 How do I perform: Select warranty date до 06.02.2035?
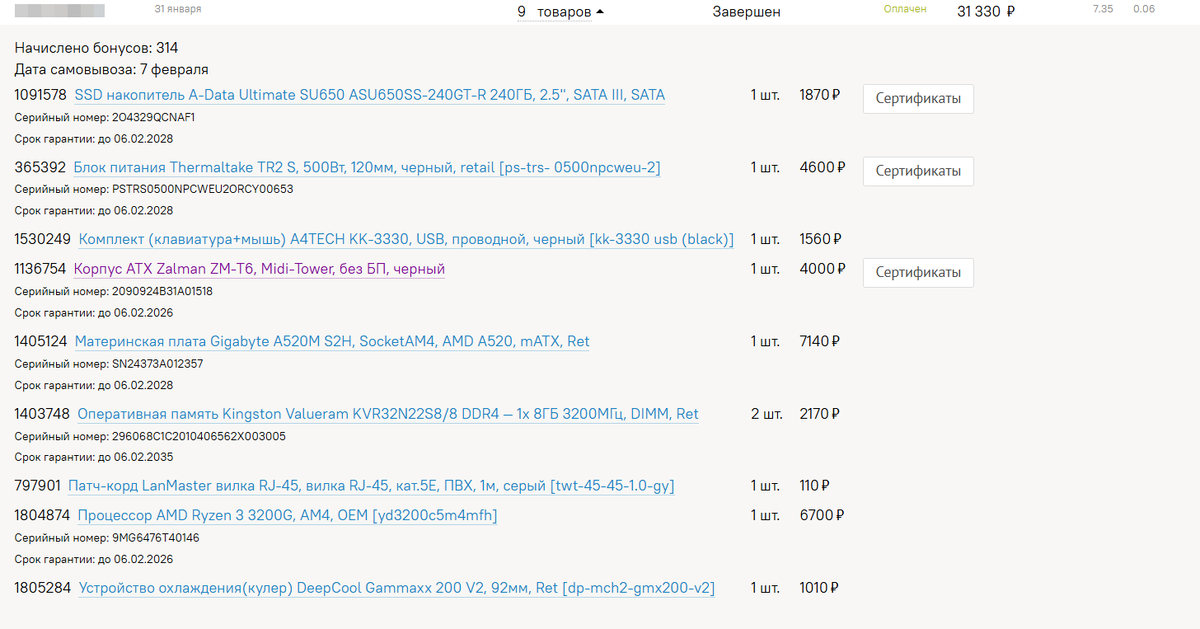134,457
